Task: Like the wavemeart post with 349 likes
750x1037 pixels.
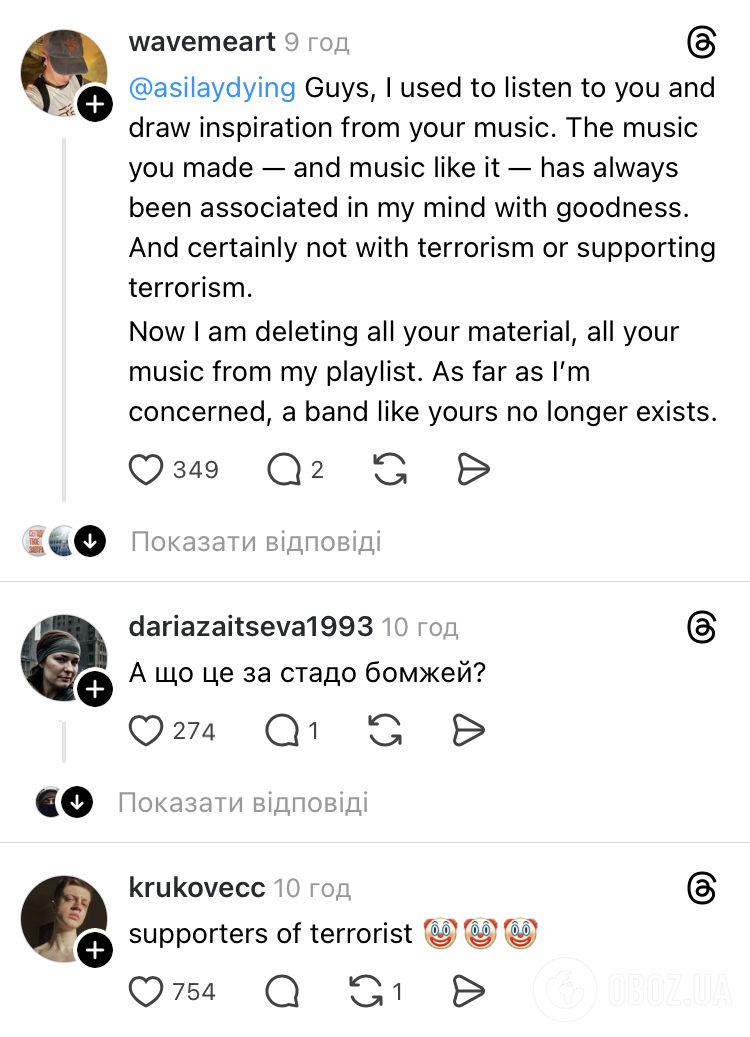Action: point(147,469)
